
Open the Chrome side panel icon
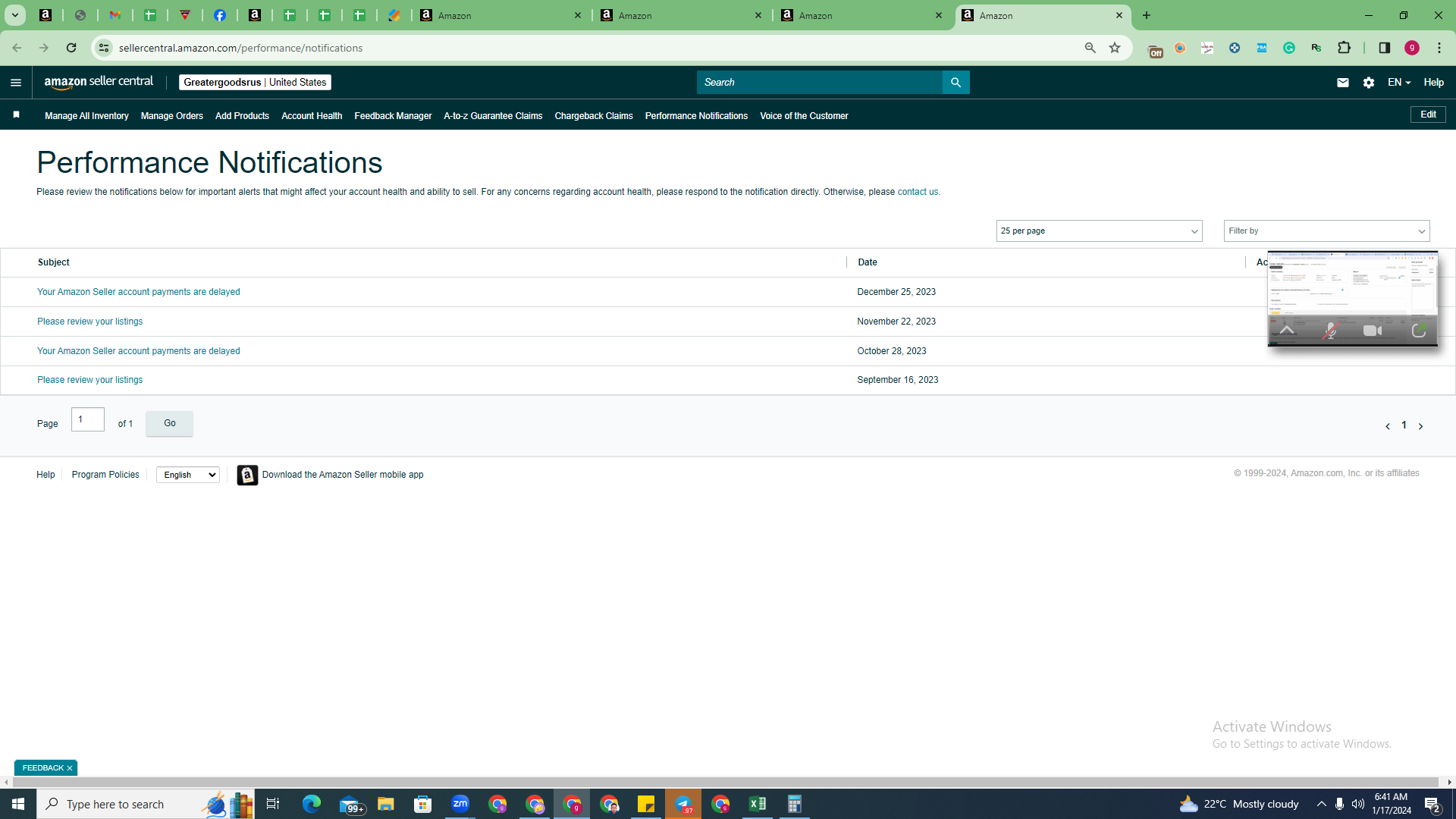point(1385,48)
